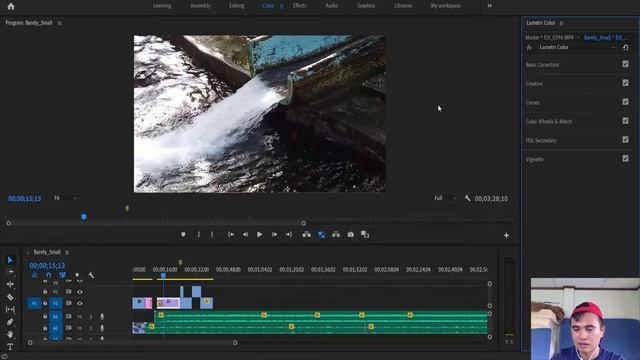Switch to the Editing workspace
The image size is (640, 360).
236,6
